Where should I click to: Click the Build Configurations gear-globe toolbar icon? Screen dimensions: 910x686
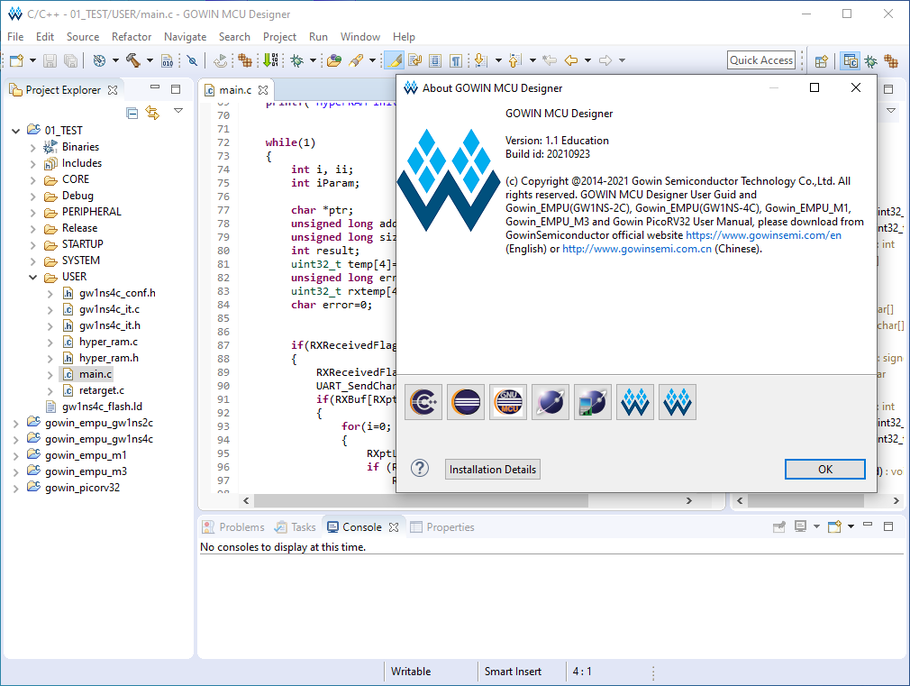99,60
